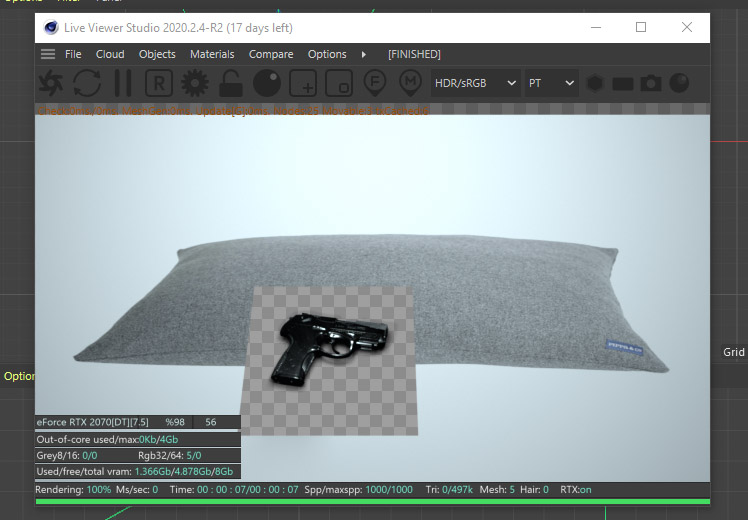Viewport: 748px width, 520px height.
Task: Click the pistol image in the render
Action: click(x=330, y=348)
